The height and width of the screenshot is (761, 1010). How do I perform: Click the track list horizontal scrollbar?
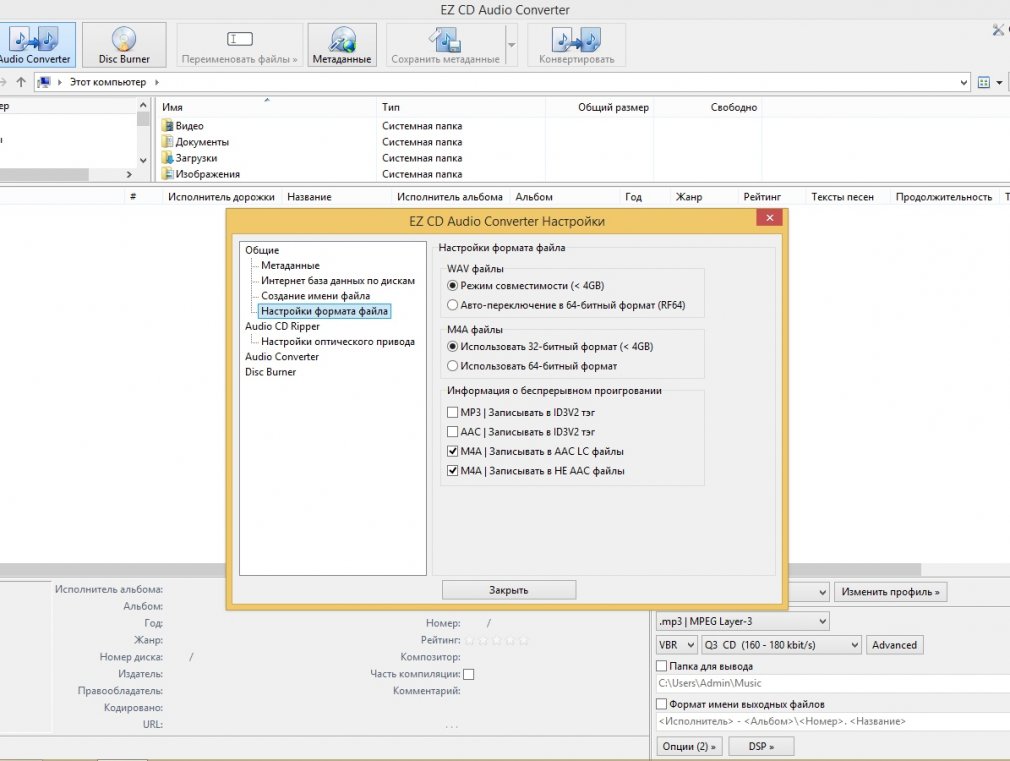tap(461, 570)
